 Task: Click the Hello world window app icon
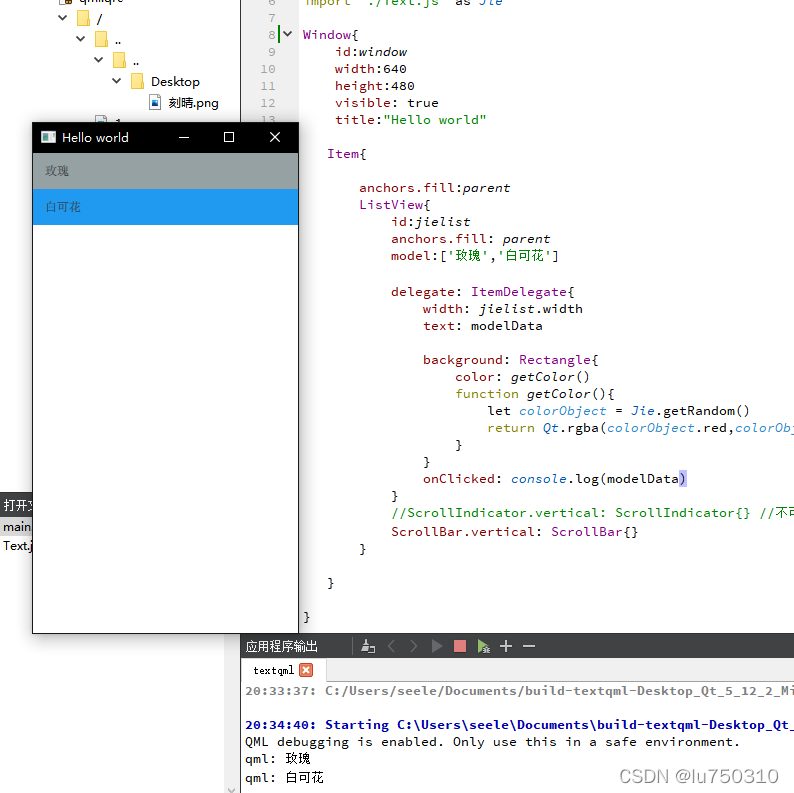(x=48, y=137)
